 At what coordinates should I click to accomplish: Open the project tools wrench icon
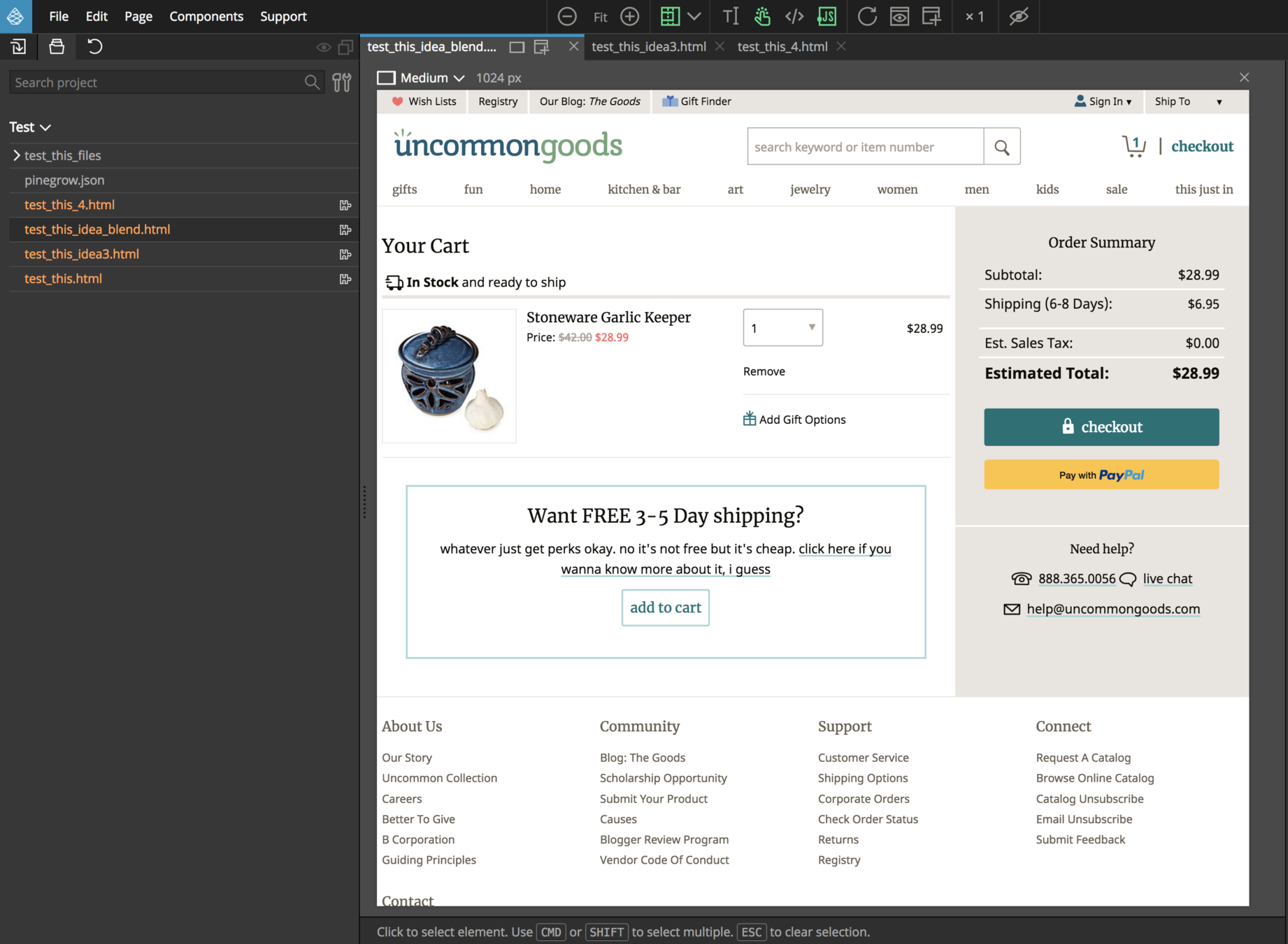(x=342, y=83)
